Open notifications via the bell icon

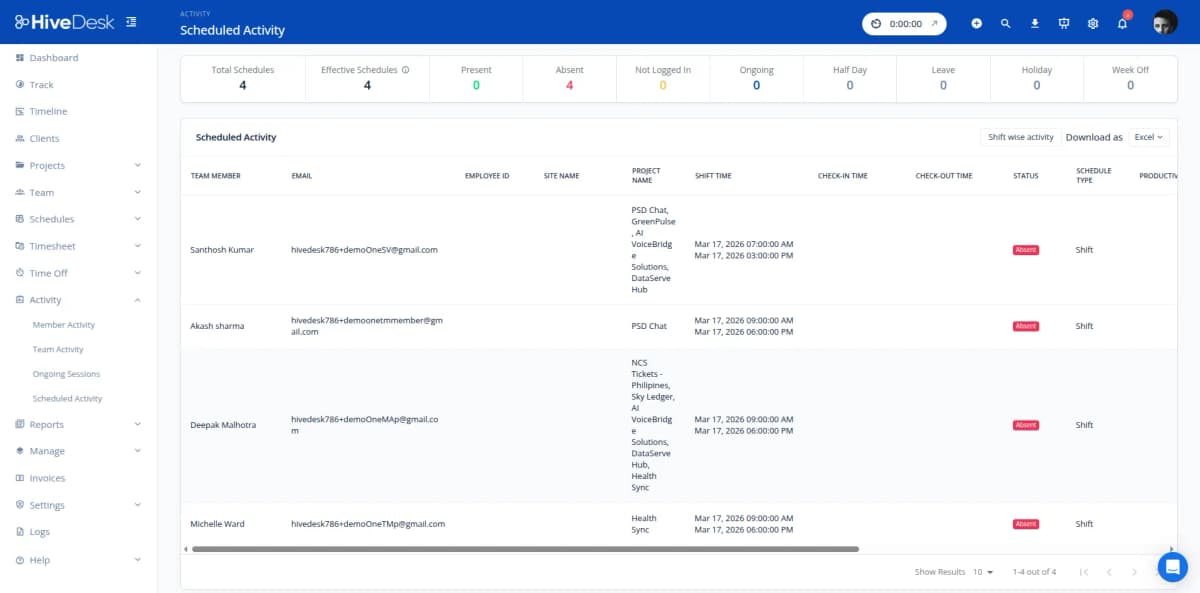coord(1121,22)
